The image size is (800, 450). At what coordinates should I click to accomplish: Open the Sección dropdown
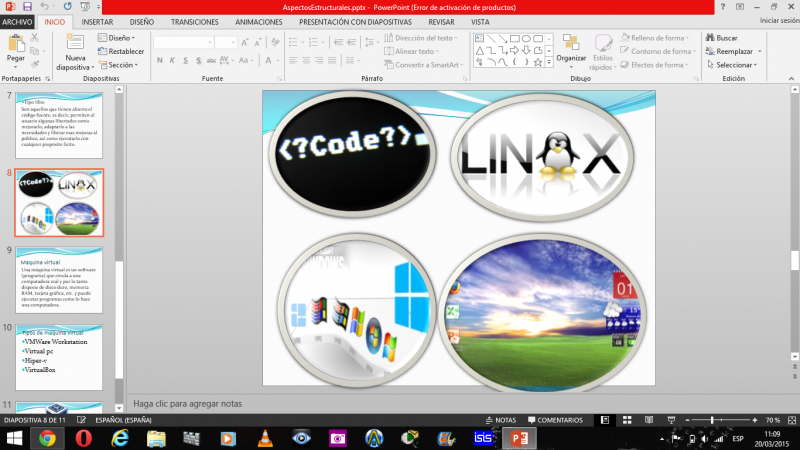click(118, 65)
